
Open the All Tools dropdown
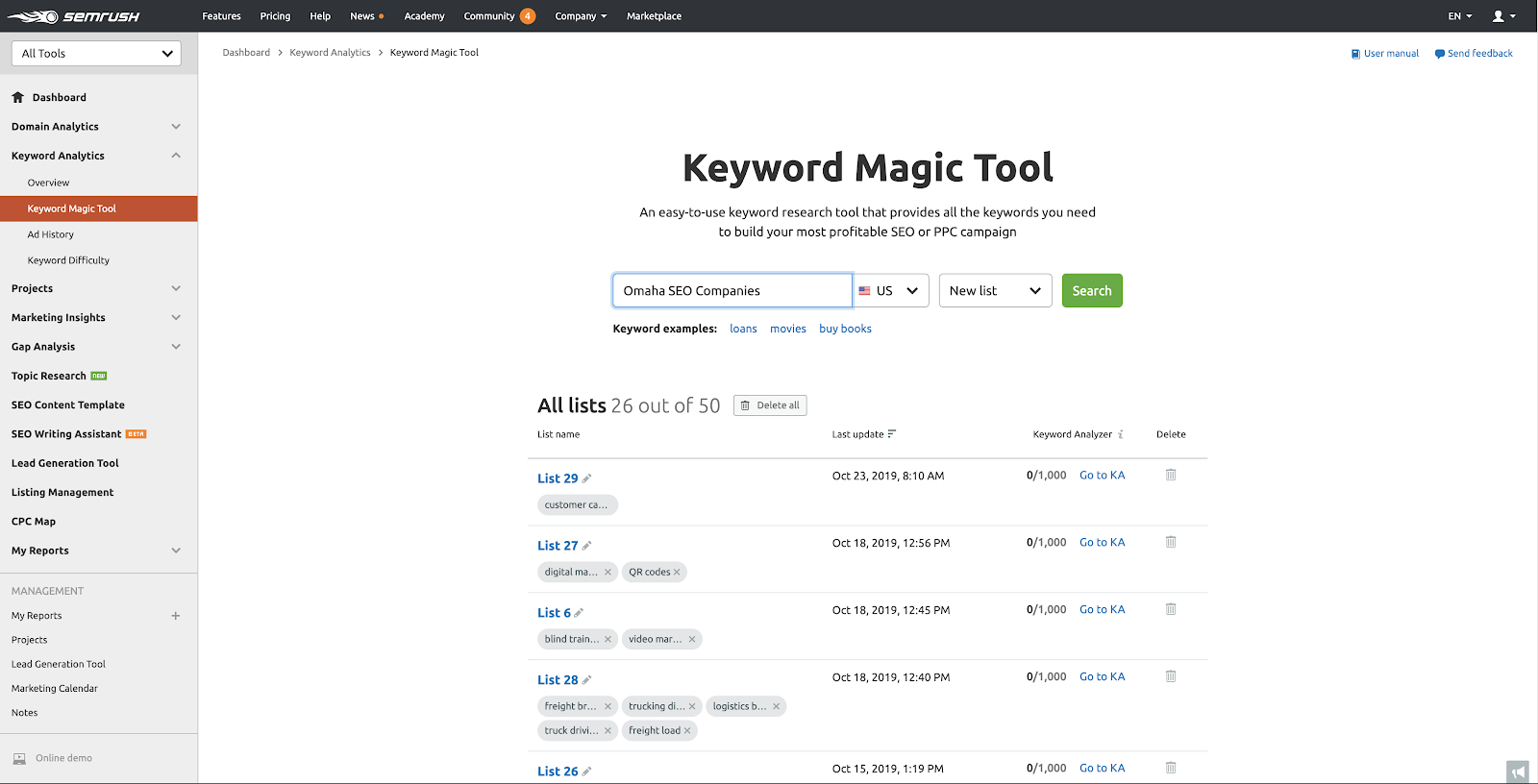pos(96,54)
